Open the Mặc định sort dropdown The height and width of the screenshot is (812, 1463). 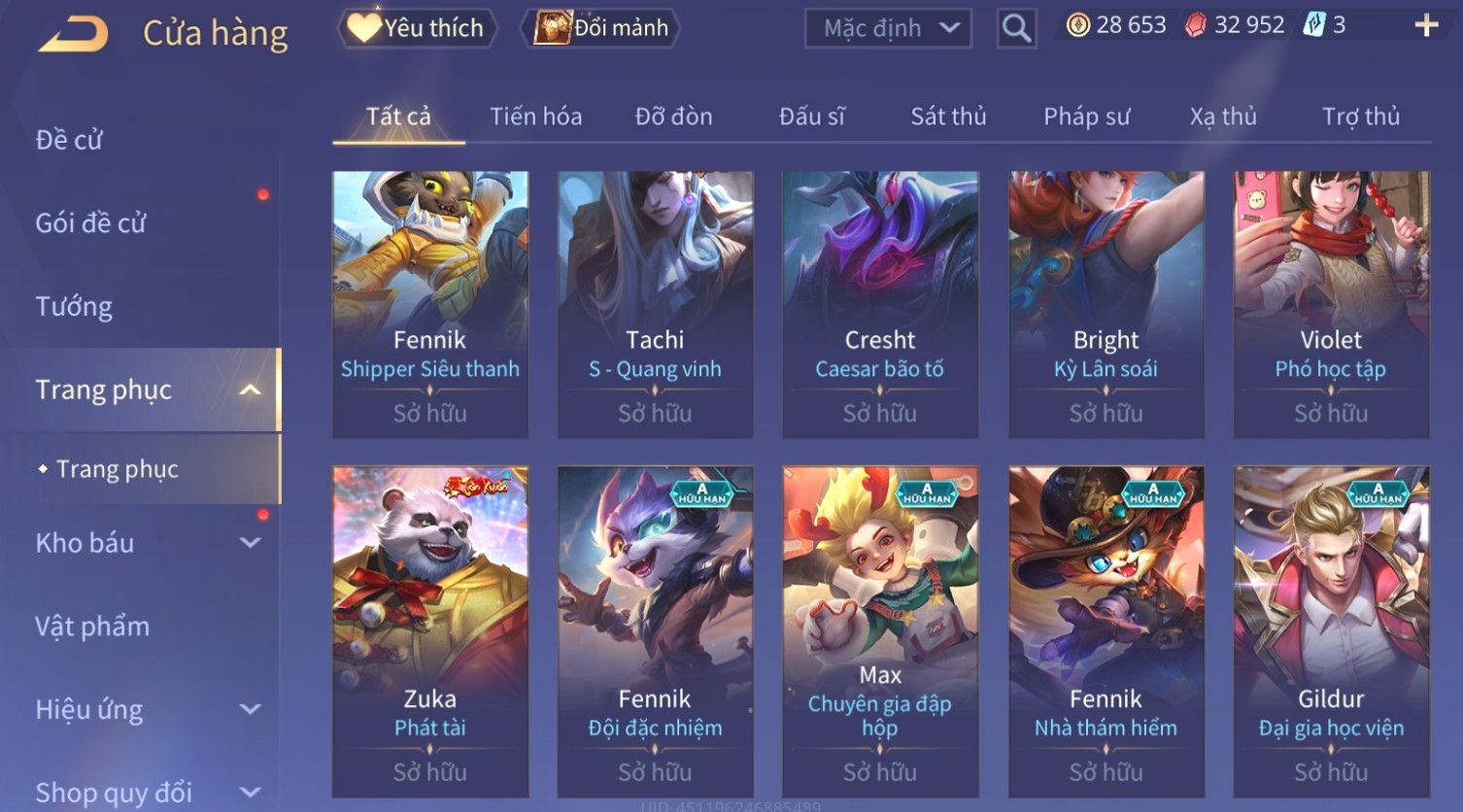tap(888, 28)
